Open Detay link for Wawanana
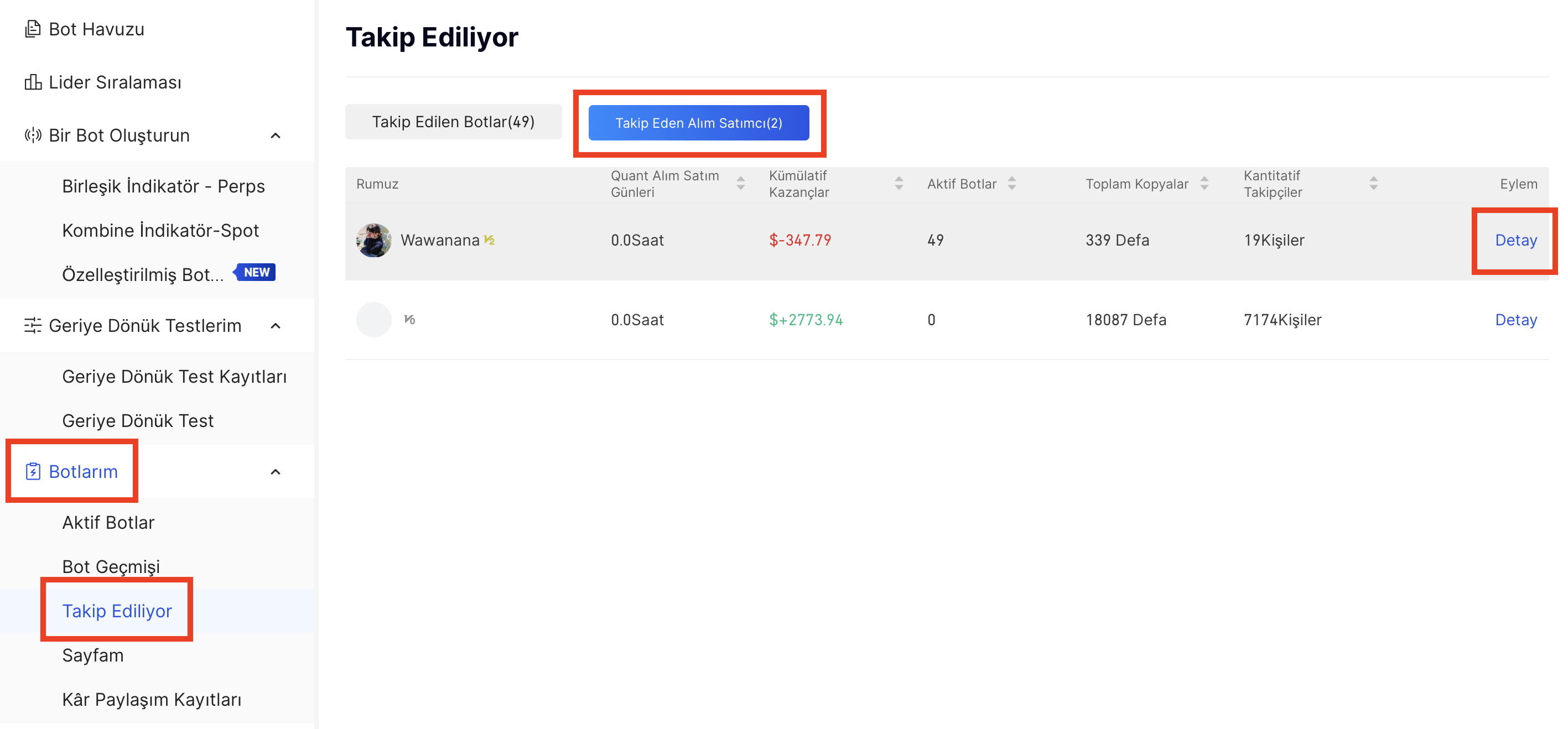The width and height of the screenshot is (1568, 729). click(1515, 239)
